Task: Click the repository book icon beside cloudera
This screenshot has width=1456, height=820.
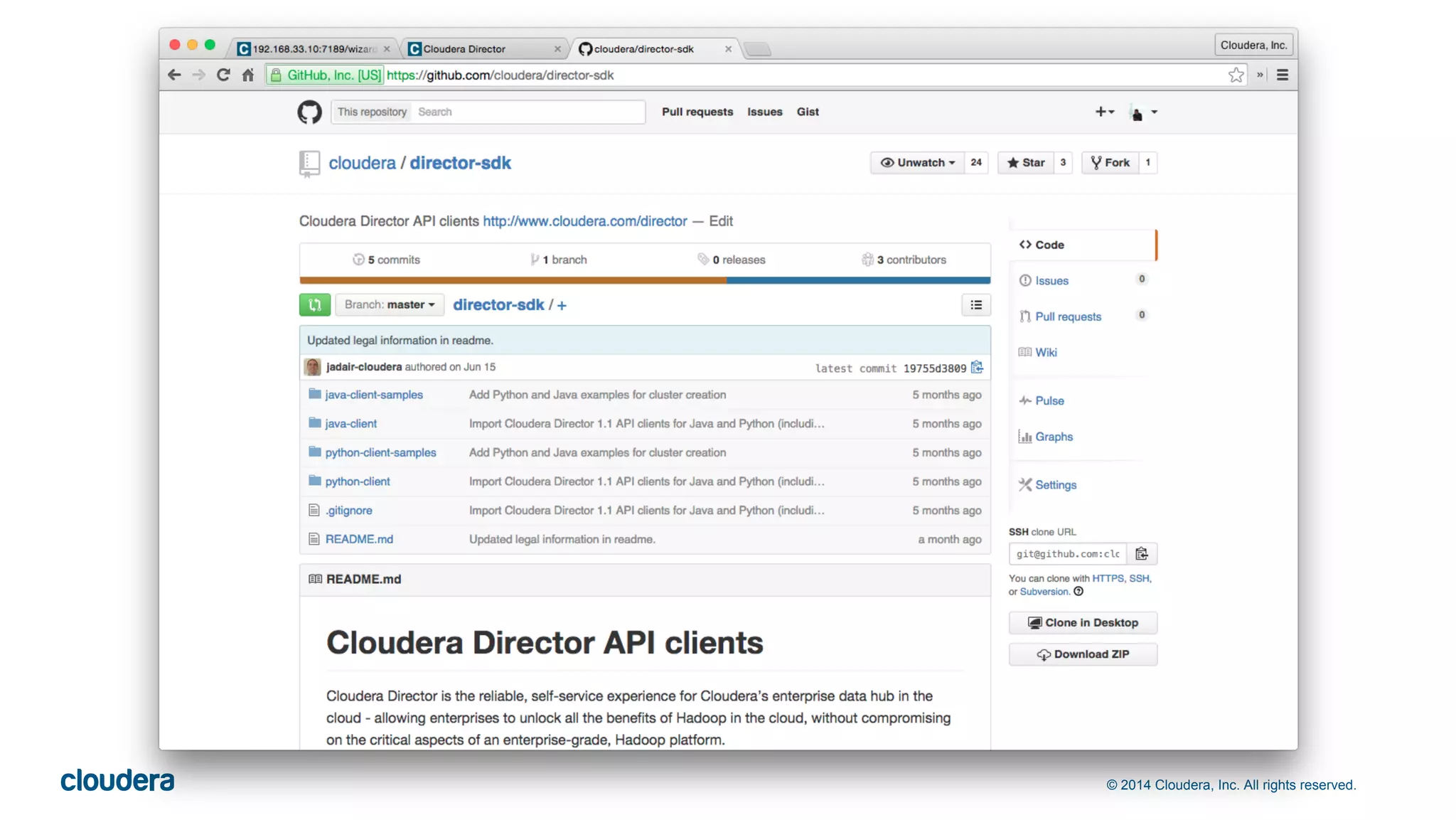Action: click(x=309, y=164)
